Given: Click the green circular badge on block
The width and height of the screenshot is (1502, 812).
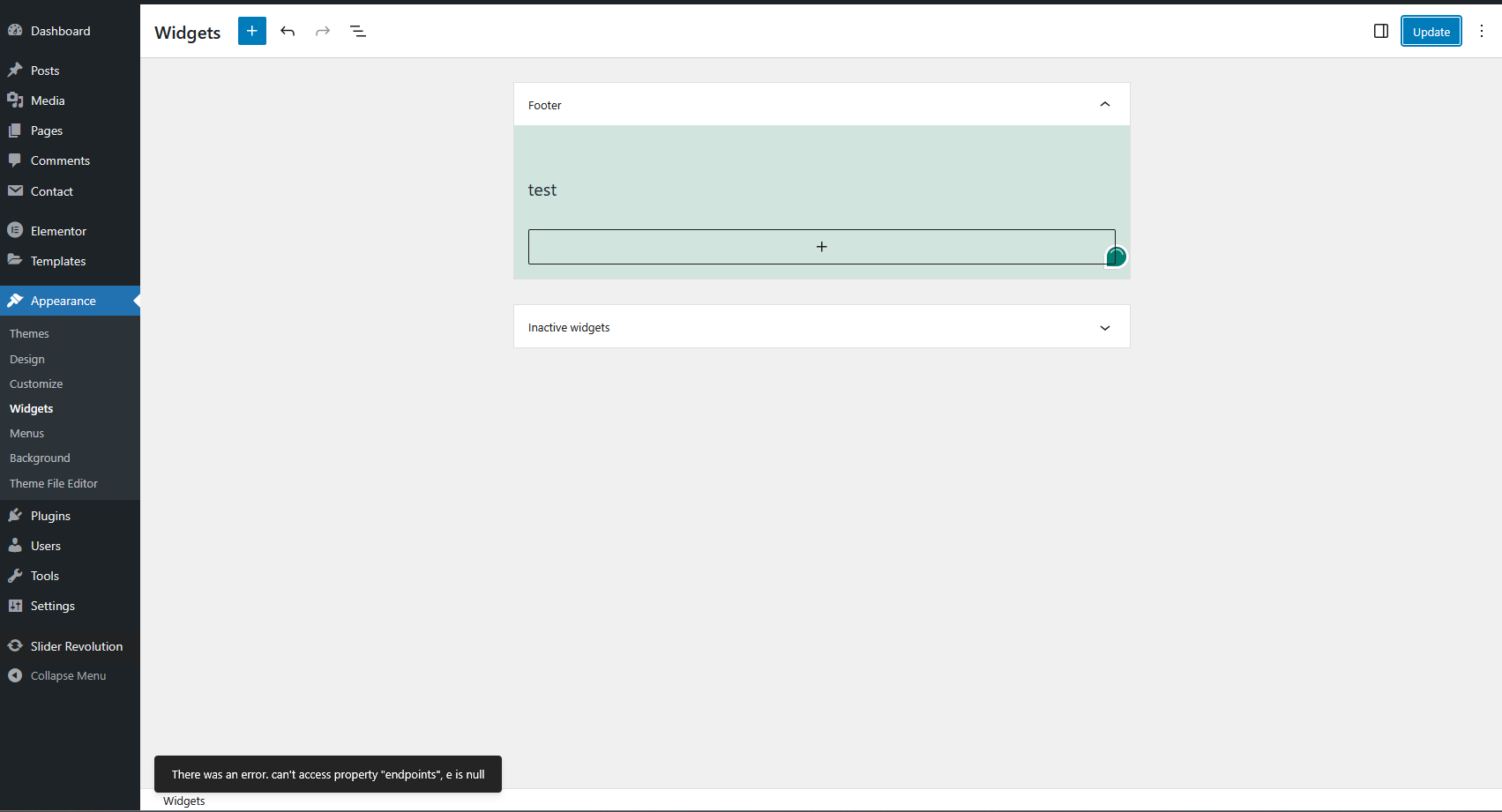Looking at the screenshot, I should tap(1116, 257).
